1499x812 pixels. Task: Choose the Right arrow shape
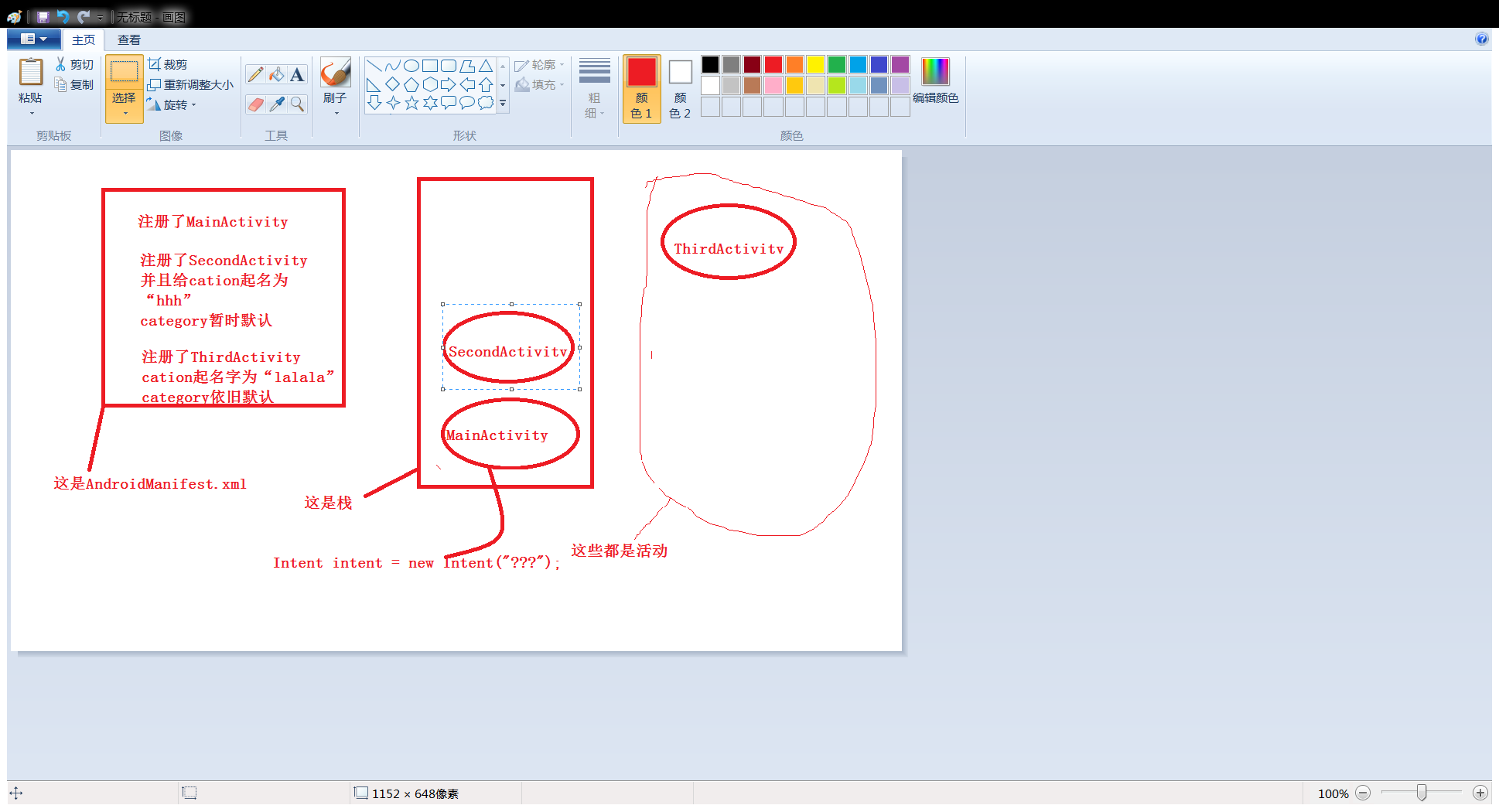449,84
